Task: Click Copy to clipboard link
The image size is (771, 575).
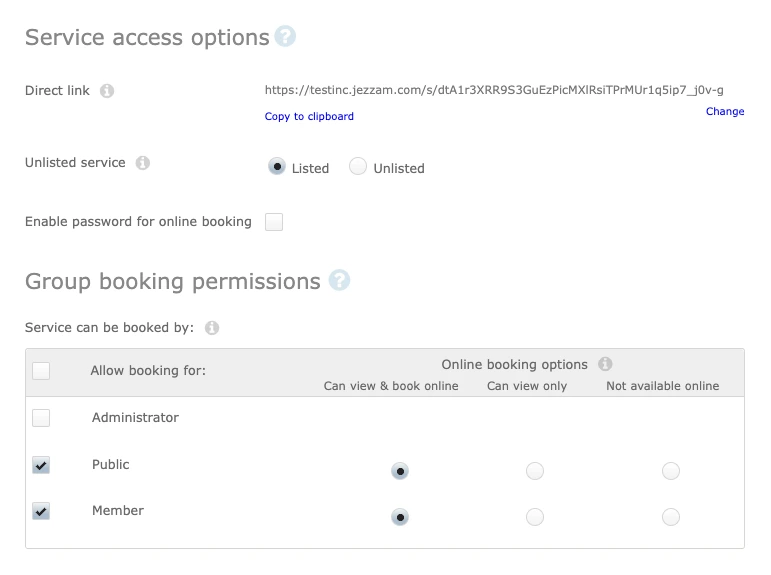Action: 309,117
